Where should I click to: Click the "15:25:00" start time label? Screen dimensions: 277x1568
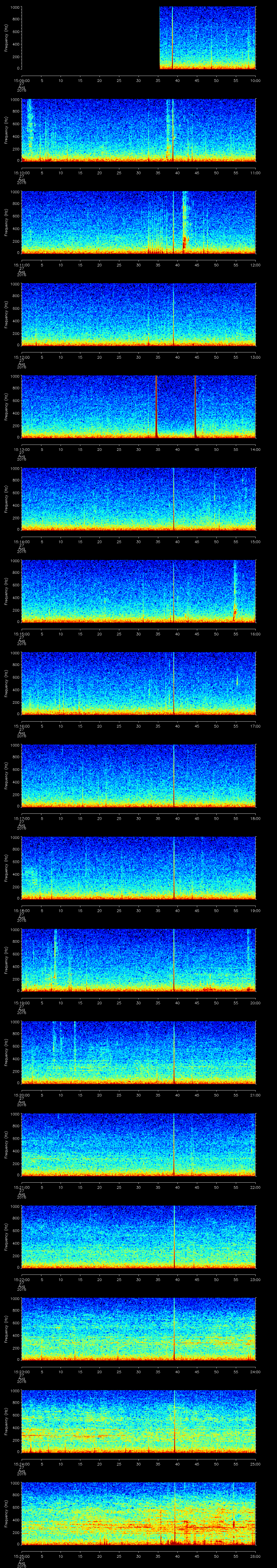(x=22, y=1556)
